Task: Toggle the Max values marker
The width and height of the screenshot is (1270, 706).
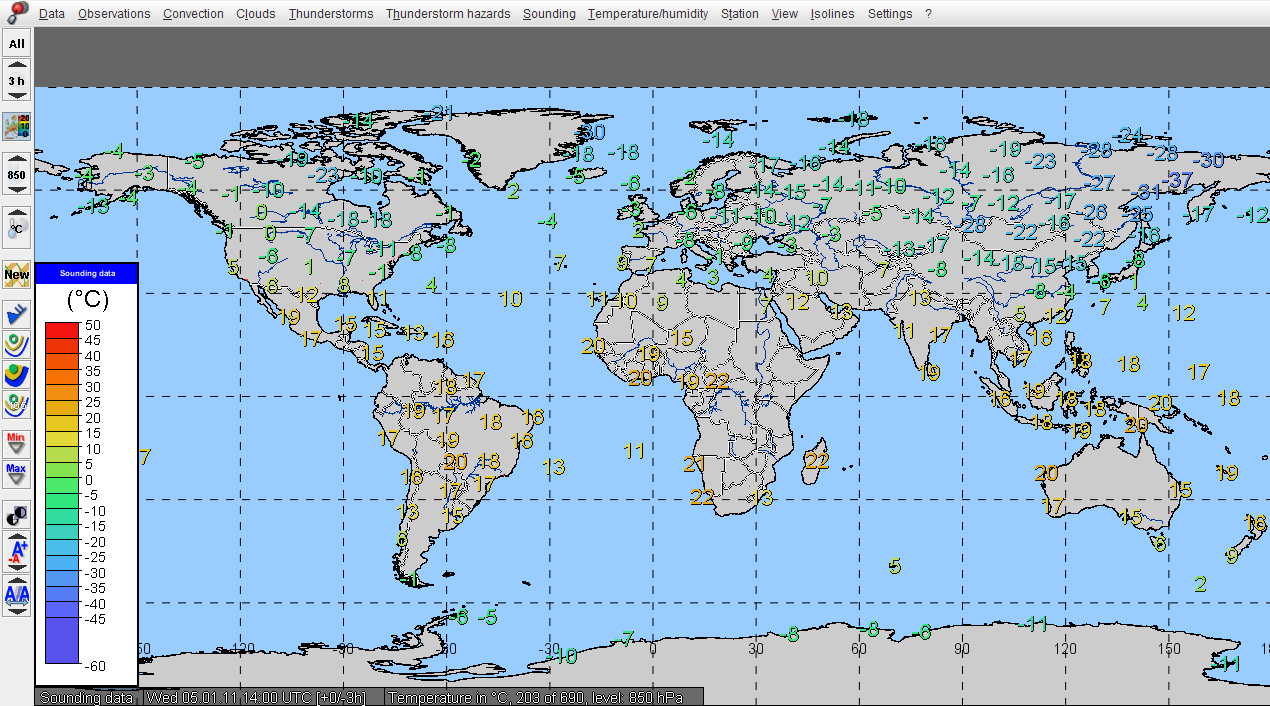Action: [x=17, y=473]
